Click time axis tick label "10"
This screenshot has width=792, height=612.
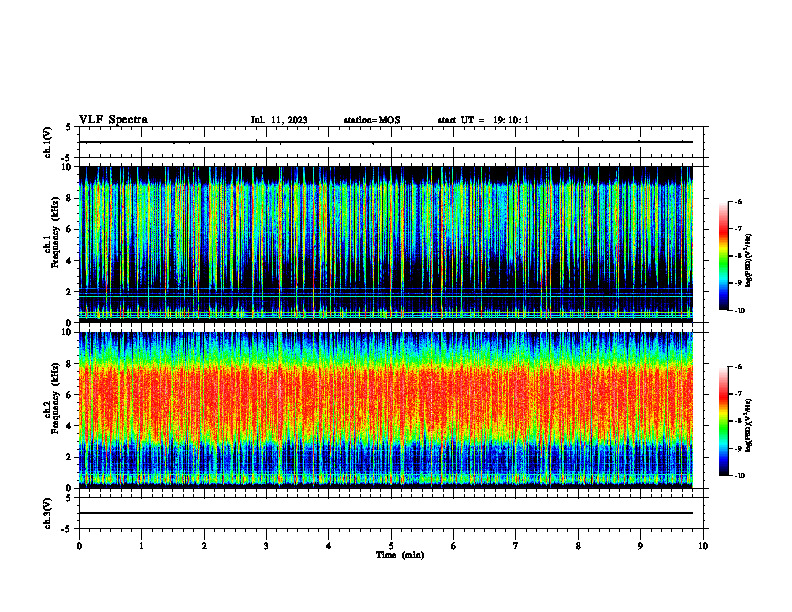703,546
